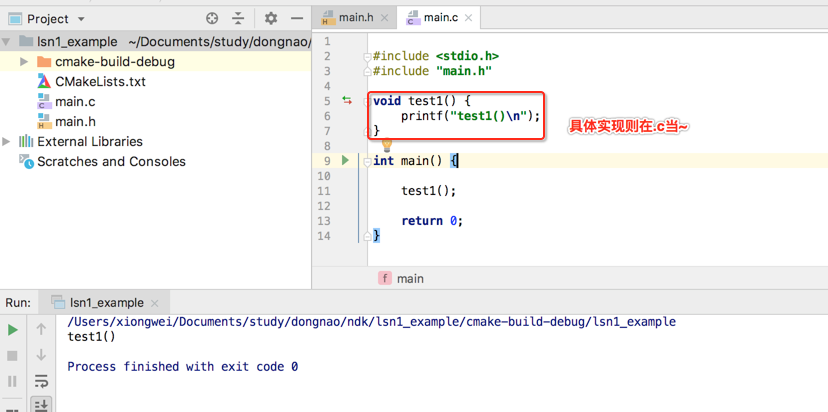This screenshot has height=412, width=828.
Task: Click the test1() output line in console
Action: (91, 336)
